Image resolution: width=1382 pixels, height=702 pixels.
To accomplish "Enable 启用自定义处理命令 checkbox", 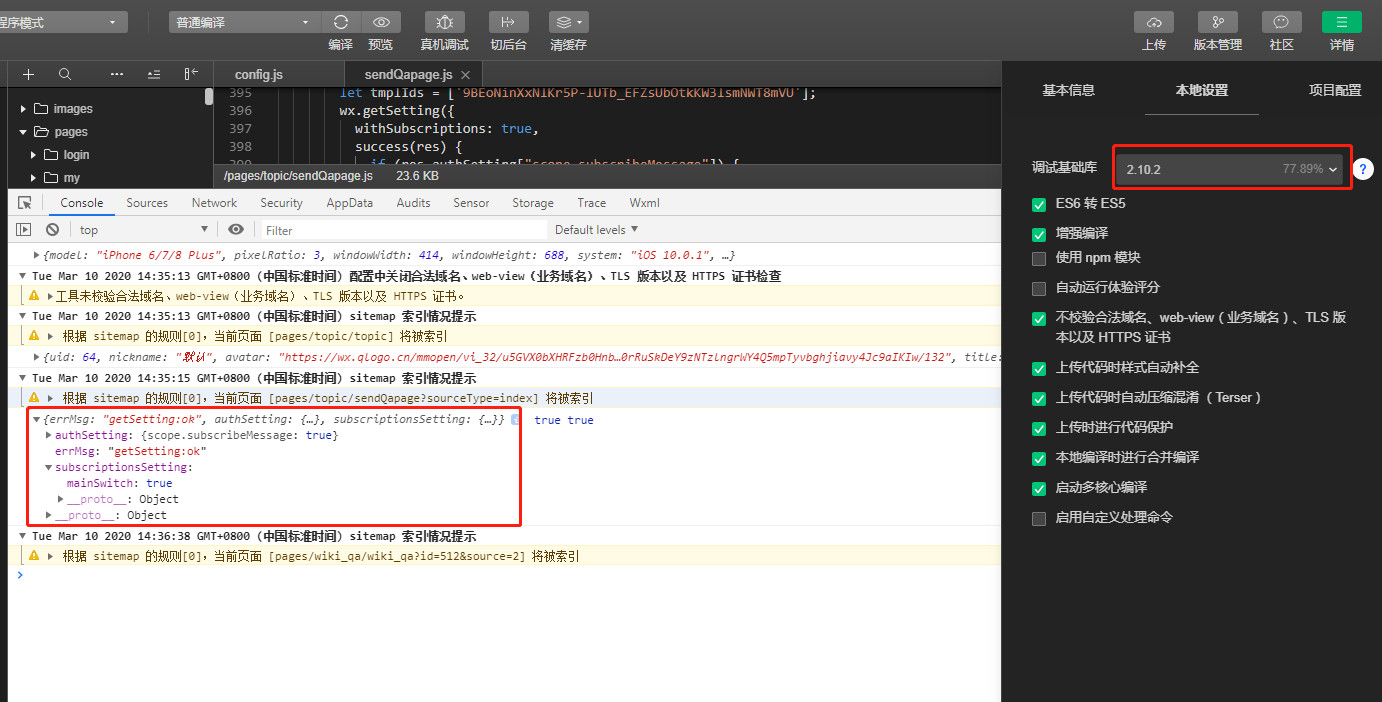I will [1039, 518].
